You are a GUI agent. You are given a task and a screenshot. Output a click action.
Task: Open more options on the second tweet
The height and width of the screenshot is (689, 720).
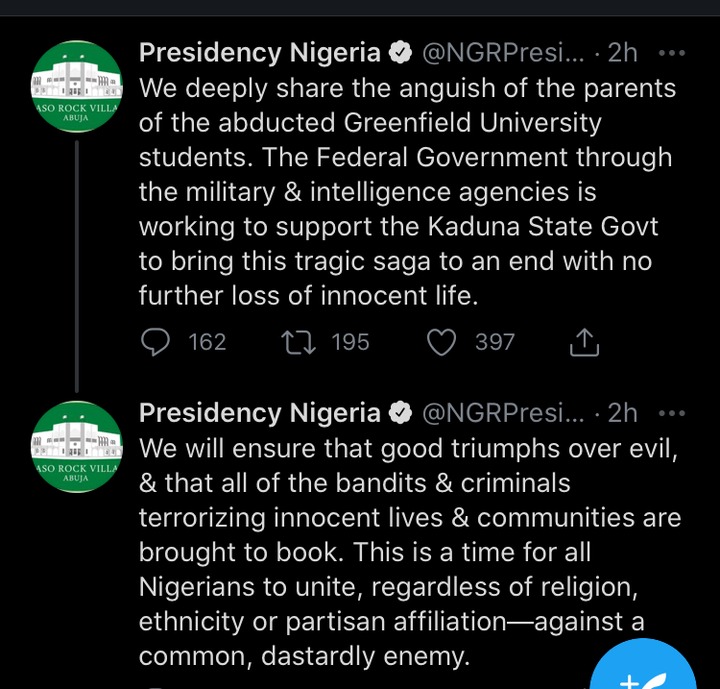tap(672, 413)
